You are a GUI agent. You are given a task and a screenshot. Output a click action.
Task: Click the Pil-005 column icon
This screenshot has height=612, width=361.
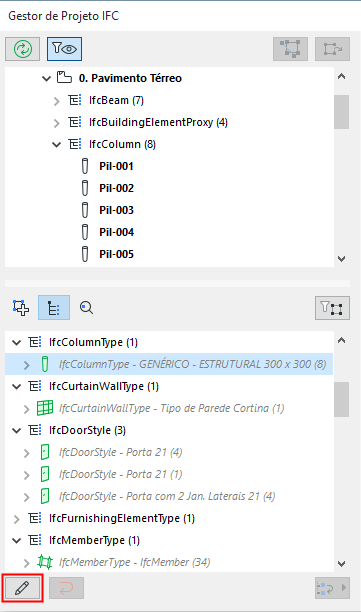(85, 254)
